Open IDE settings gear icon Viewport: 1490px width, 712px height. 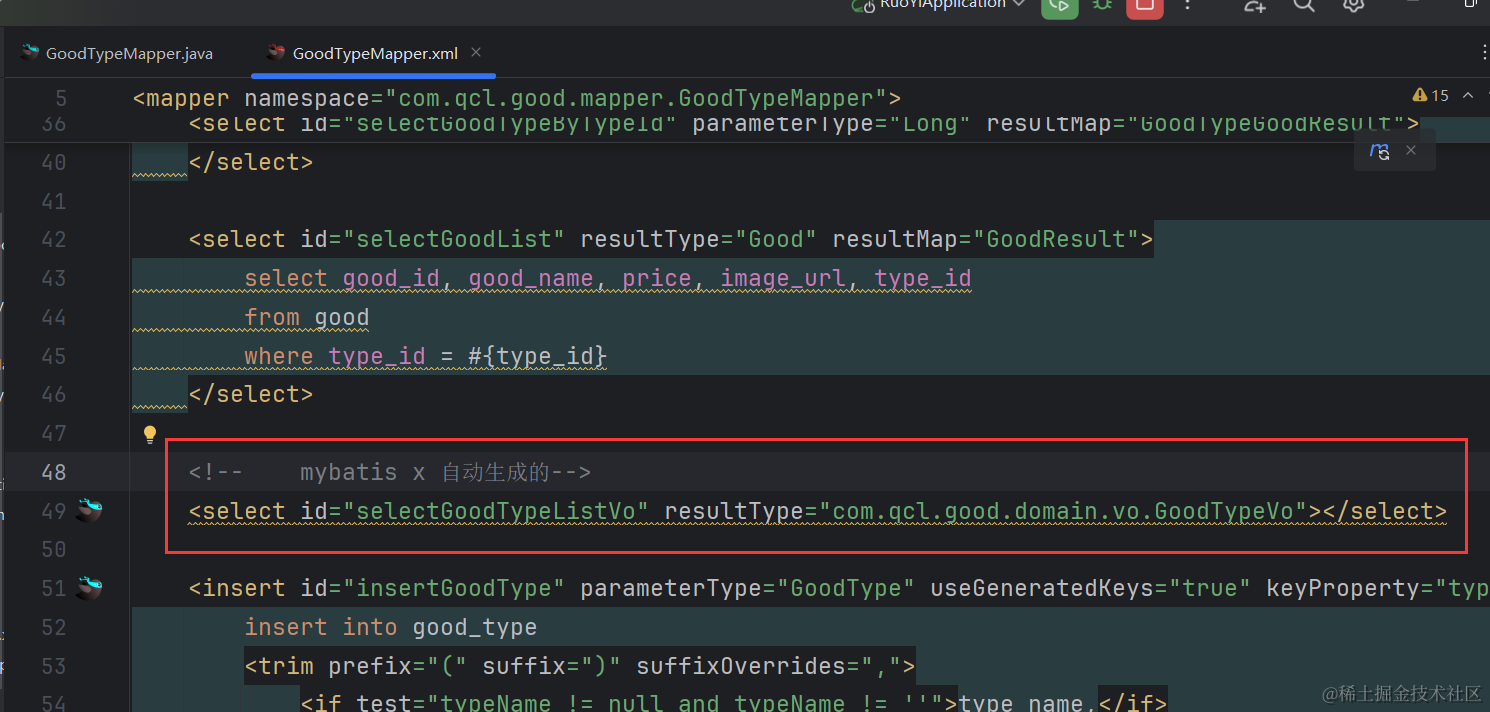coord(1353,6)
